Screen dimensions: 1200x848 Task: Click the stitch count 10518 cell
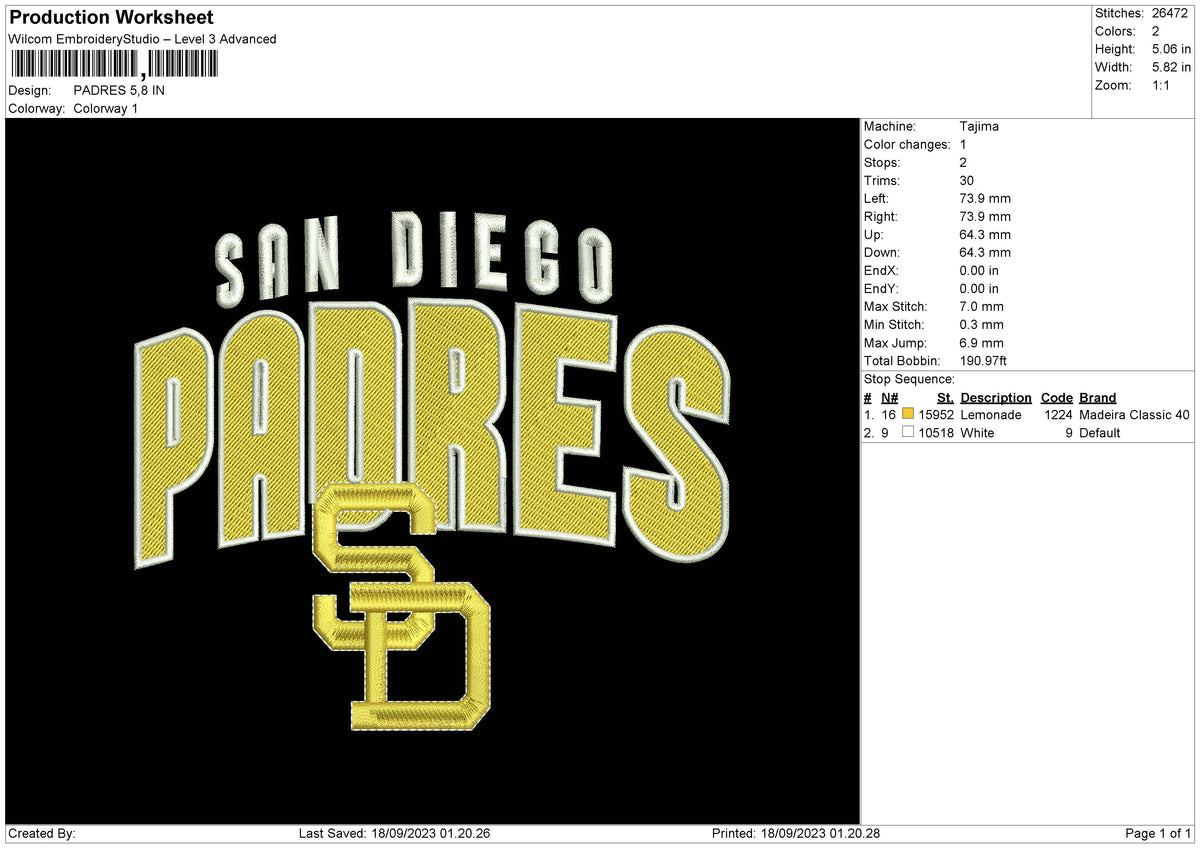936,433
